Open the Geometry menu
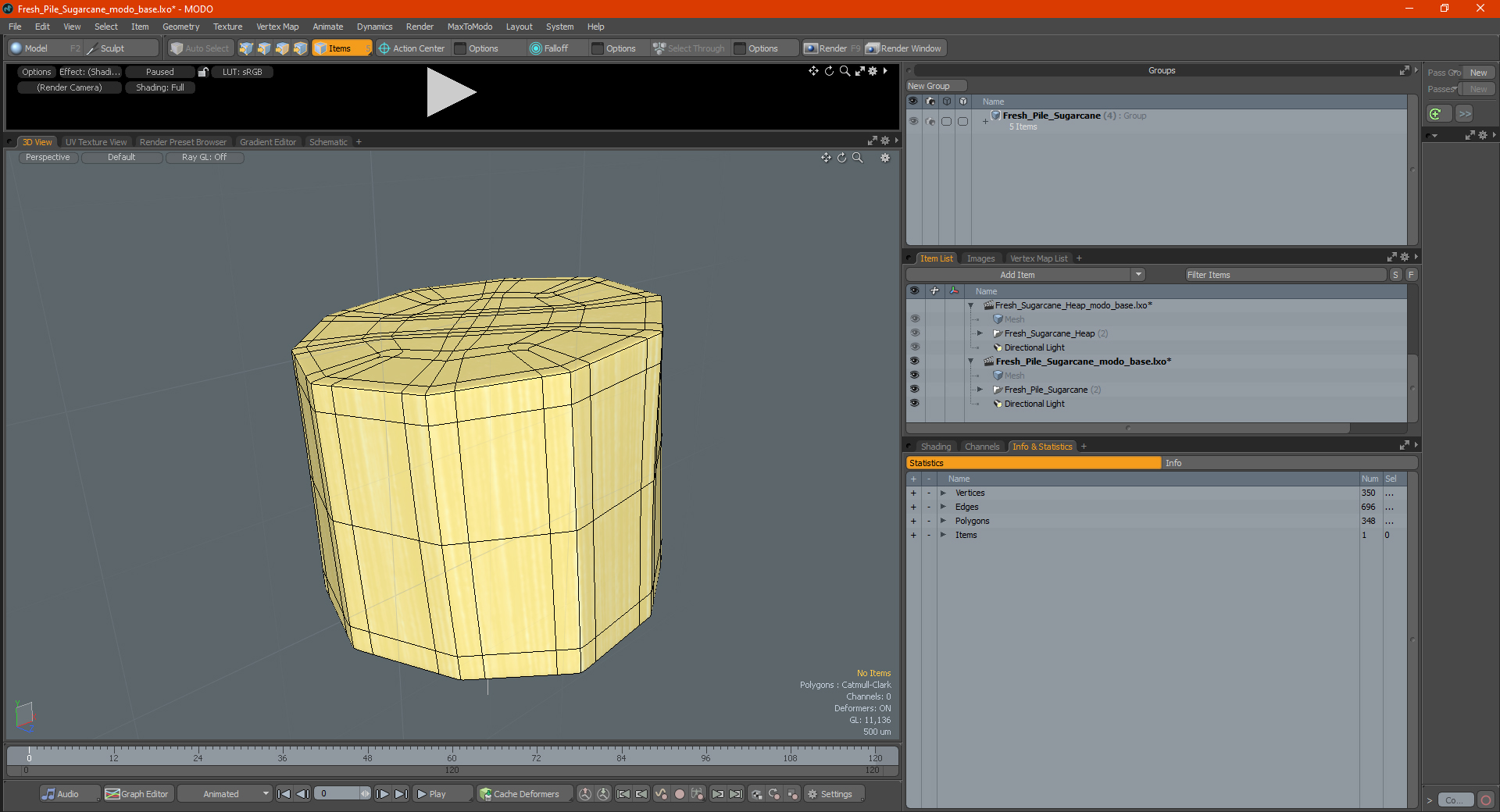 click(180, 27)
